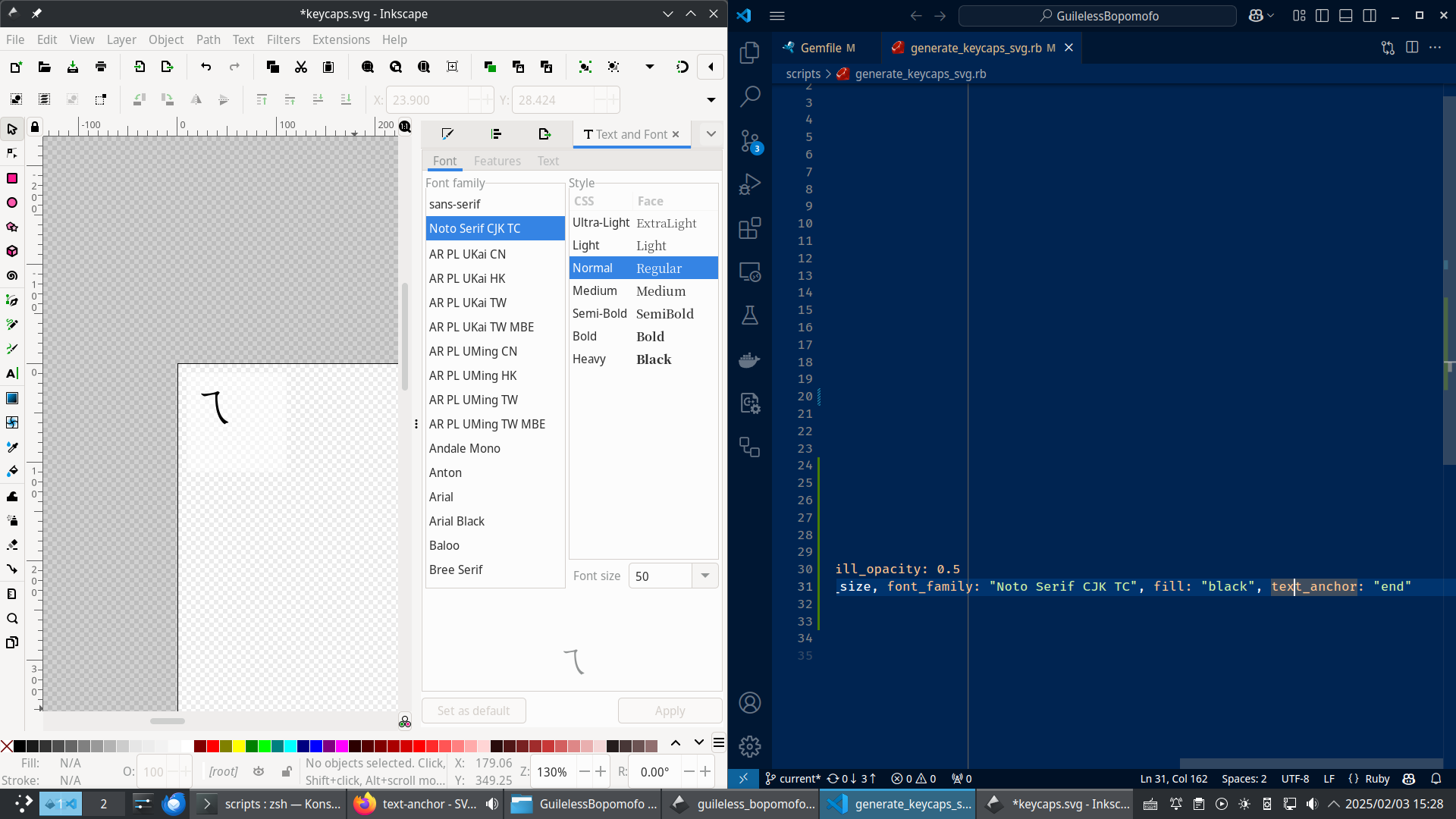Show hidden system tray icons arrow
Viewport: 1456px width, 819px height.
coord(1334,804)
